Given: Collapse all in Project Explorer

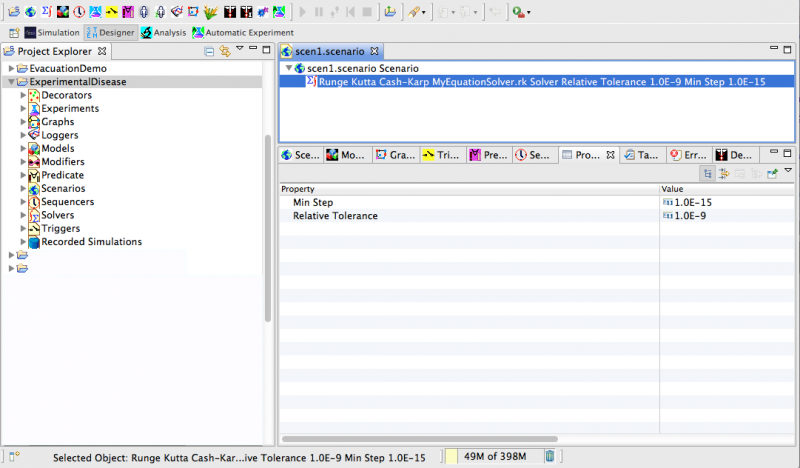Looking at the screenshot, I should click(x=209, y=51).
